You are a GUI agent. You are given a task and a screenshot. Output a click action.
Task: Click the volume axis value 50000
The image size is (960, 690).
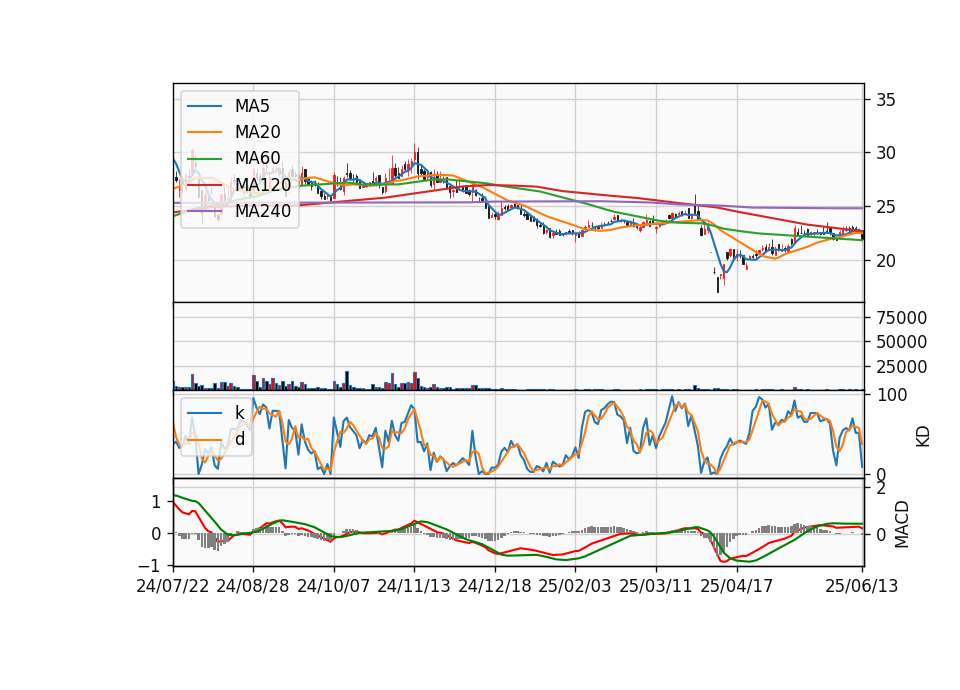pos(901,342)
